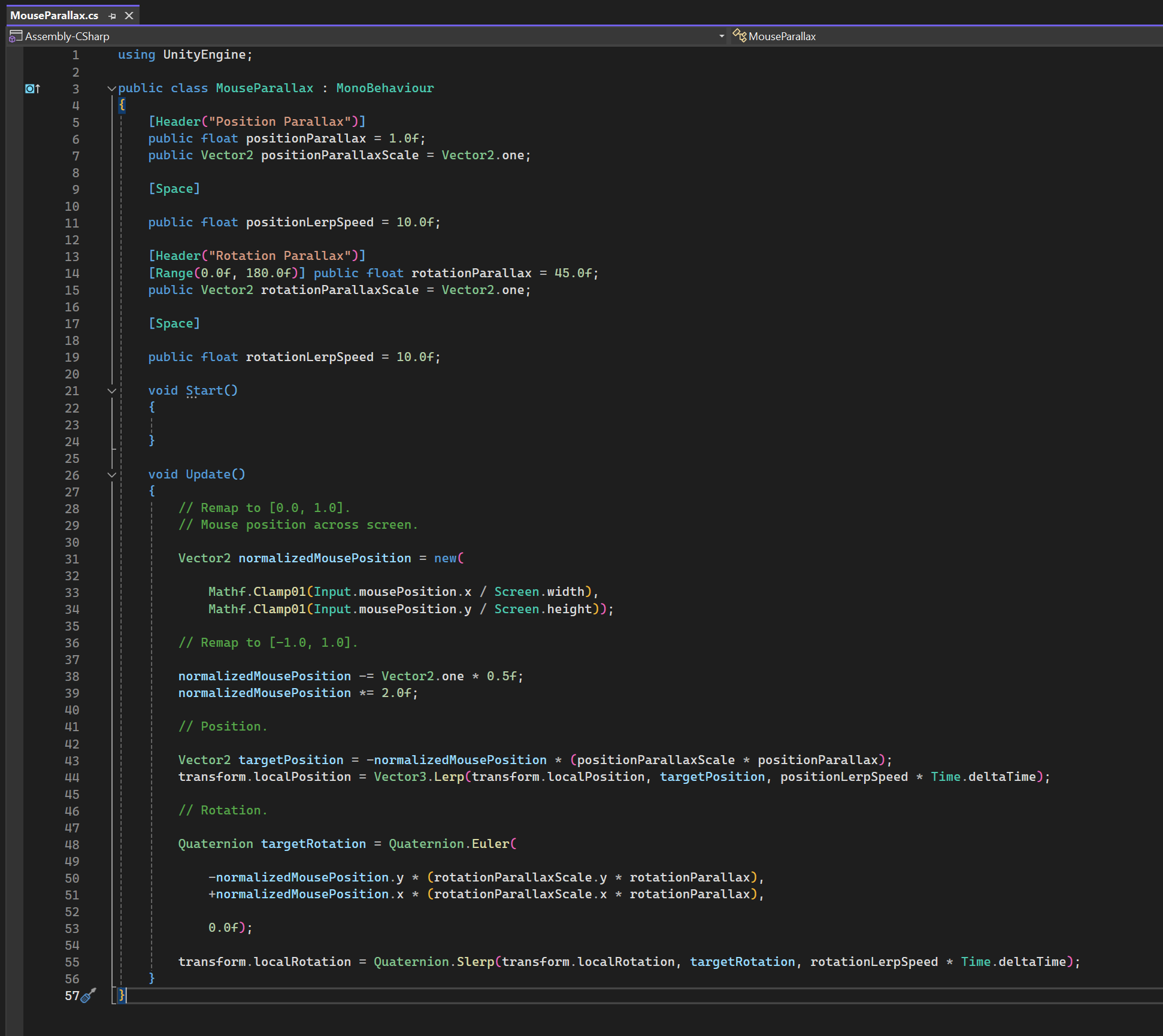Screen dimensions: 1163x1036
Task: Open the Assembly-CSharp project dropdown arrow
Action: point(721,37)
